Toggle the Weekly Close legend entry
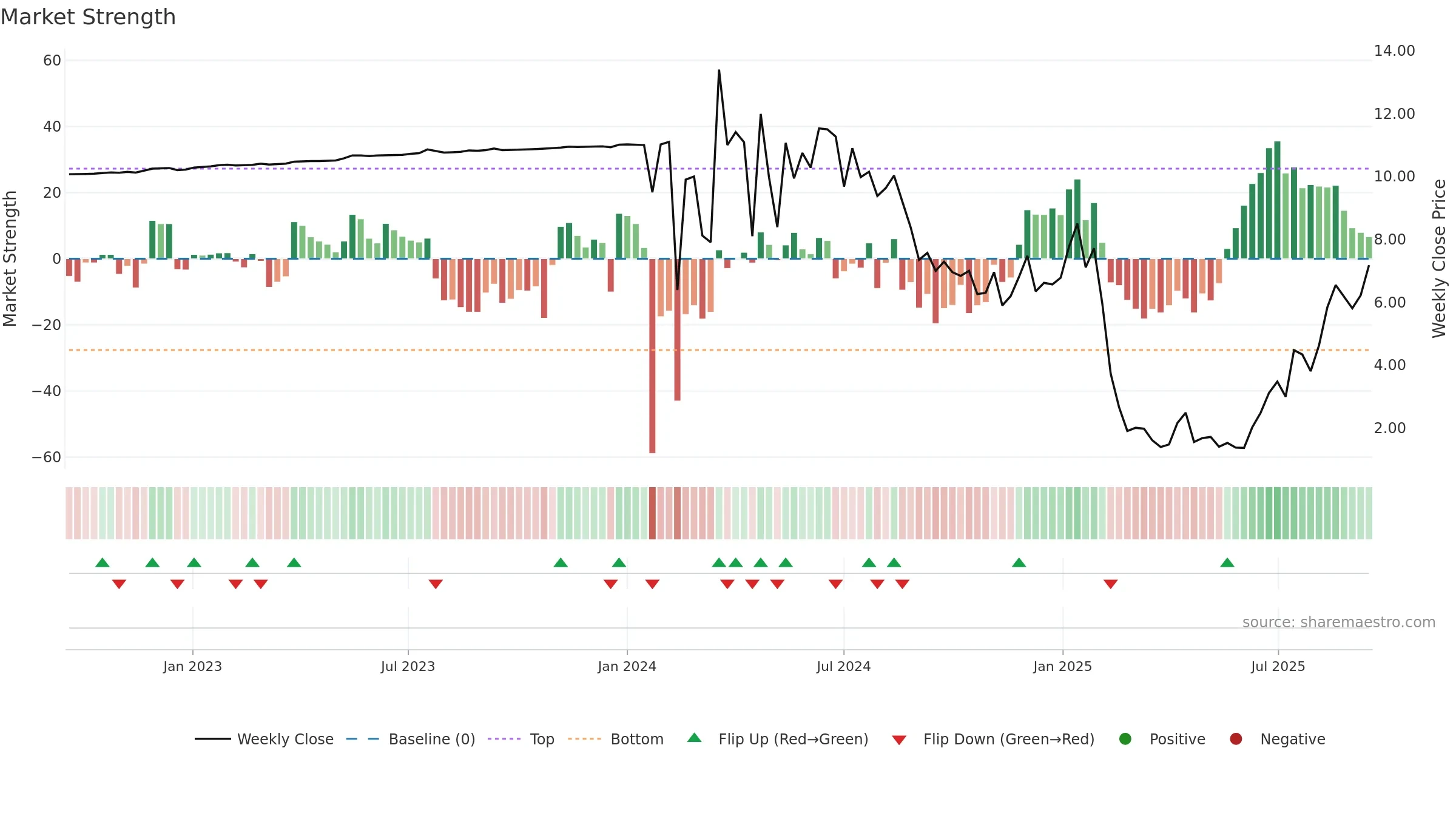This screenshot has width=1456, height=819. [264, 739]
